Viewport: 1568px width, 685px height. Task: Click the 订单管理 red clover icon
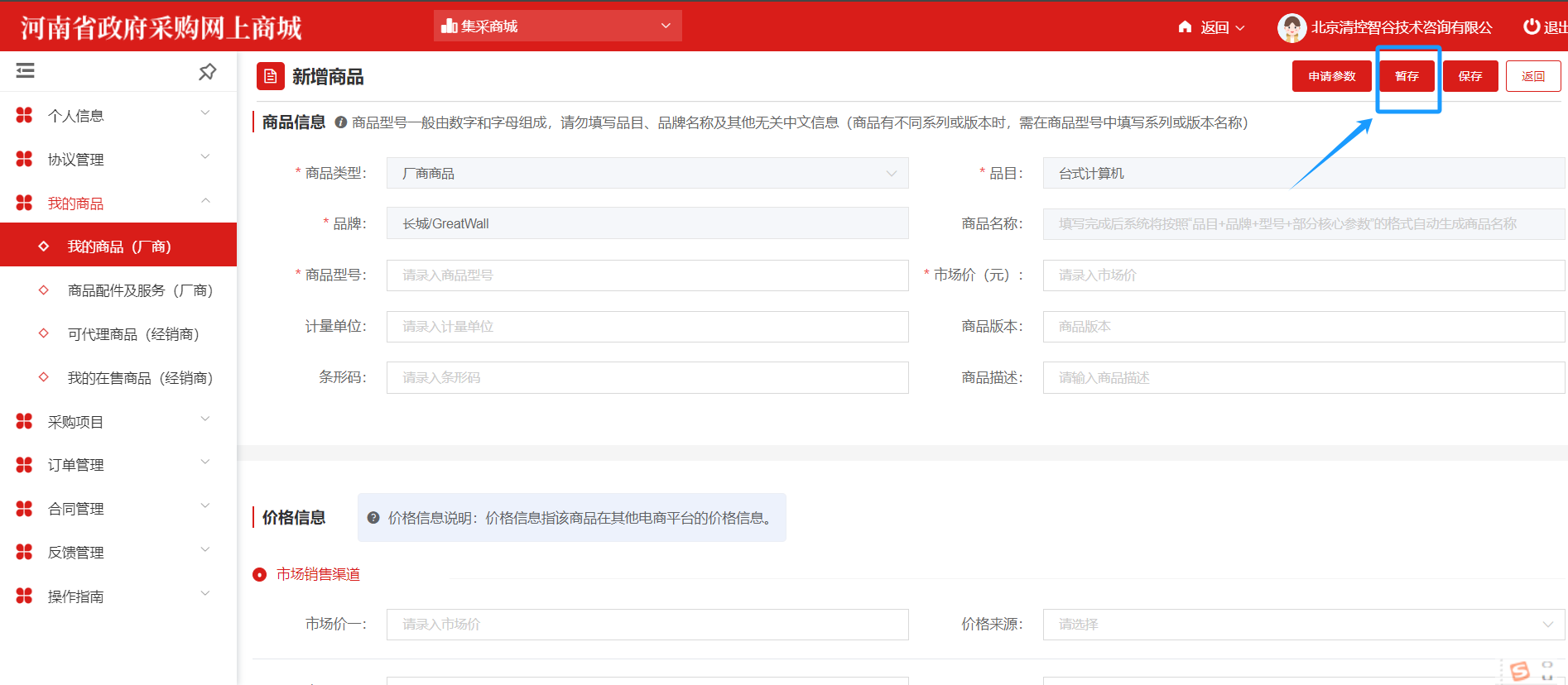pyautogui.click(x=24, y=465)
